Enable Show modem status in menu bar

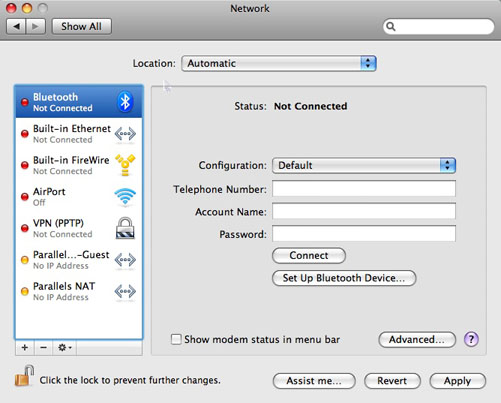point(176,339)
